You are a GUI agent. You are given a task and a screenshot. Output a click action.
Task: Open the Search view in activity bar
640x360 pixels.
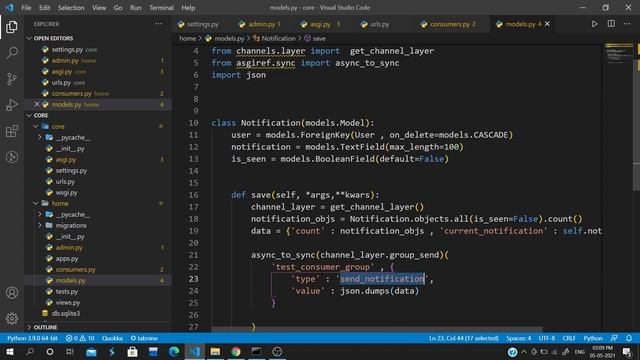pos(12,53)
